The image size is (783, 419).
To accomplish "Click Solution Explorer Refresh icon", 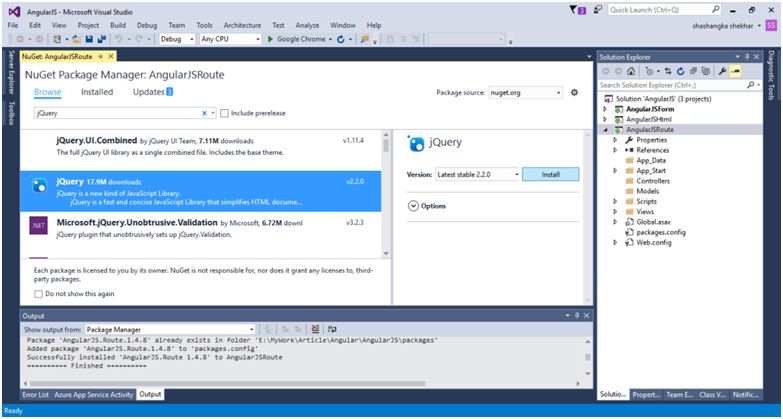I will (680, 71).
